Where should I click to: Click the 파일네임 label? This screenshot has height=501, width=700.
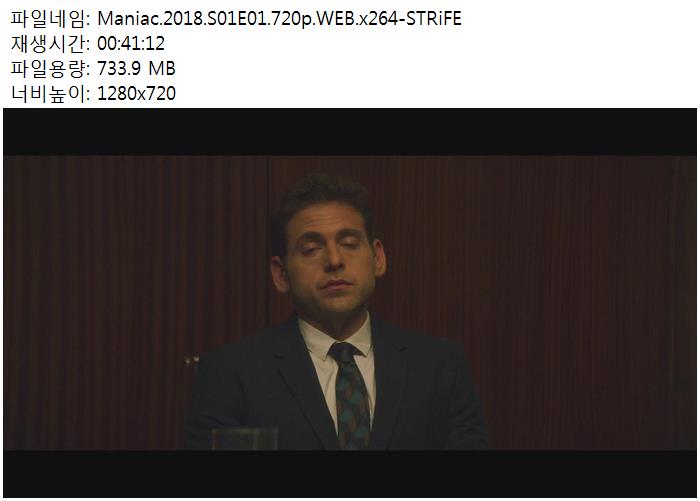[50, 19]
